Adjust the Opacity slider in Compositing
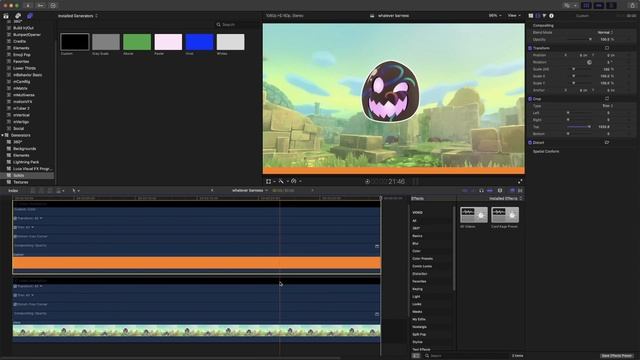The width and height of the screenshot is (640, 360). (x=580, y=39)
